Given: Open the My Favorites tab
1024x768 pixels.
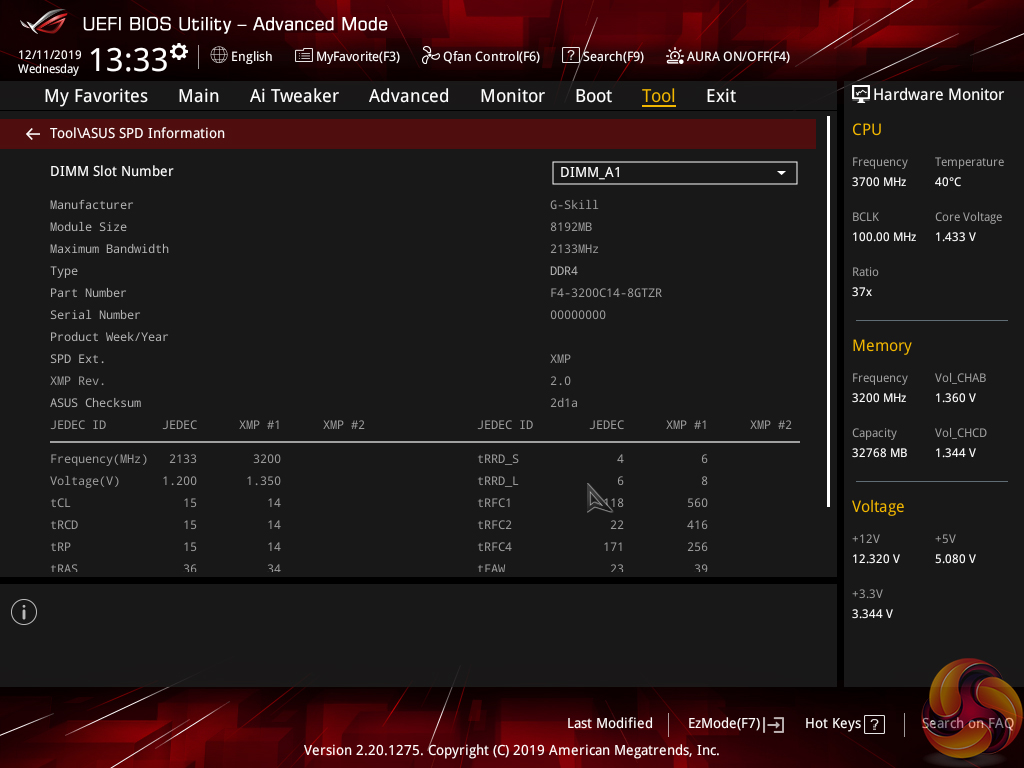Looking at the screenshot, I should [x=96, y=96].
